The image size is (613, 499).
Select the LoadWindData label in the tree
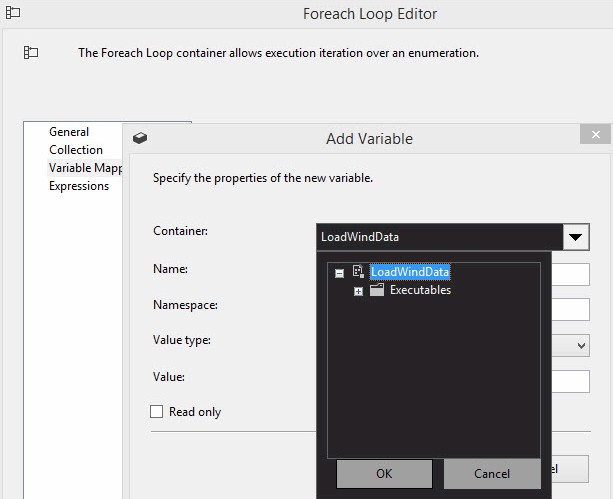point(410,272)
